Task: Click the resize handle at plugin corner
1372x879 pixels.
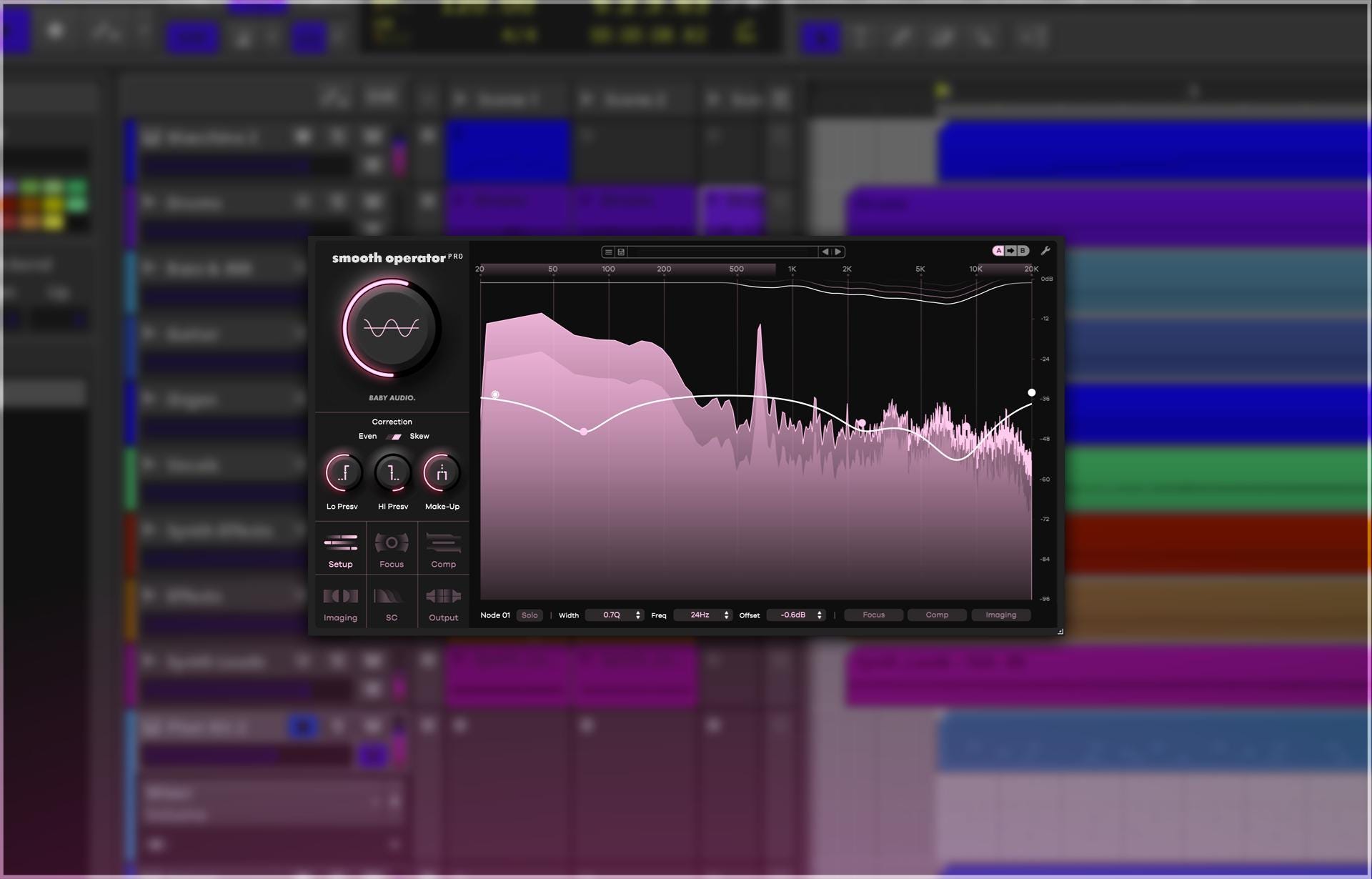Action: point(1060,631)
